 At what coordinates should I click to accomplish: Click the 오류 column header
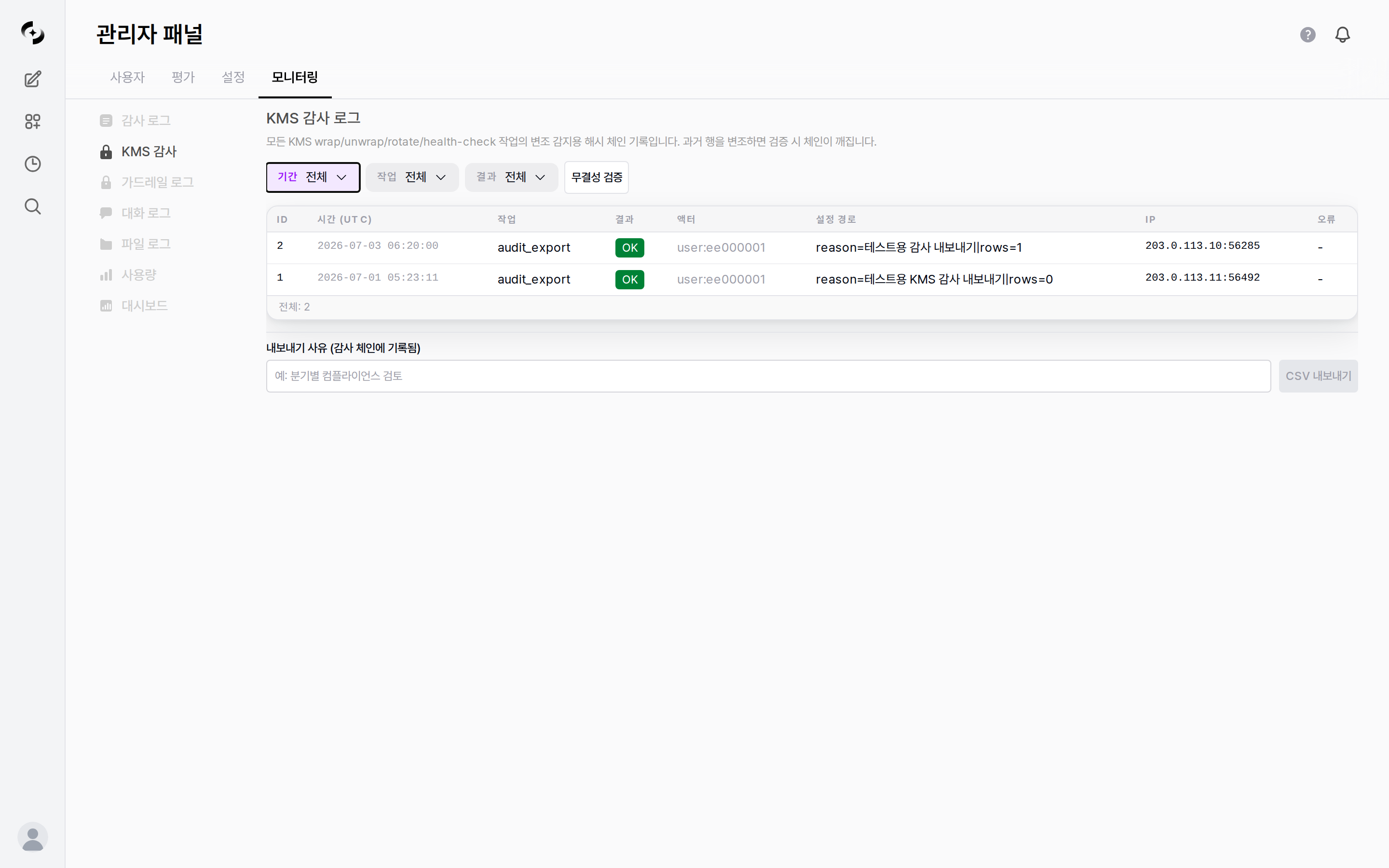(x=1326, y=219)
